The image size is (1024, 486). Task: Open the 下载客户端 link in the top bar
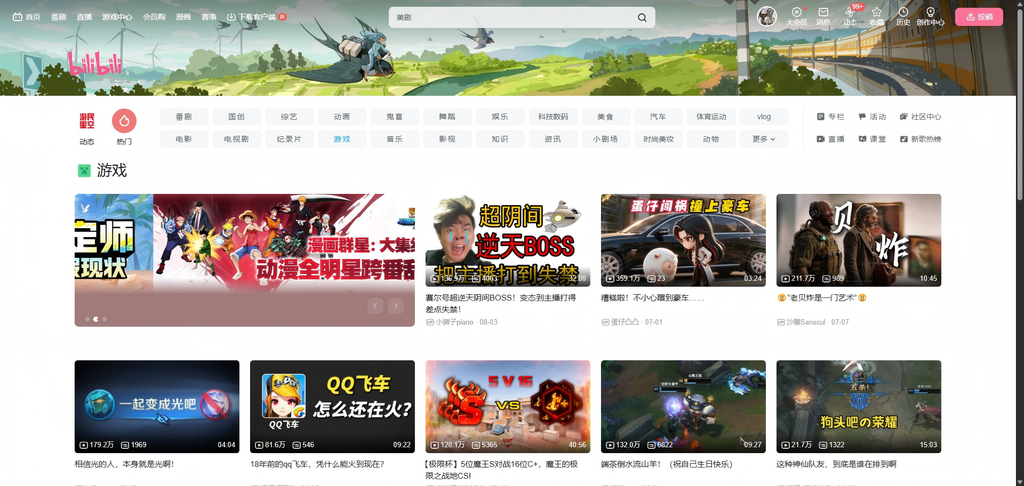tap(251, 17)
